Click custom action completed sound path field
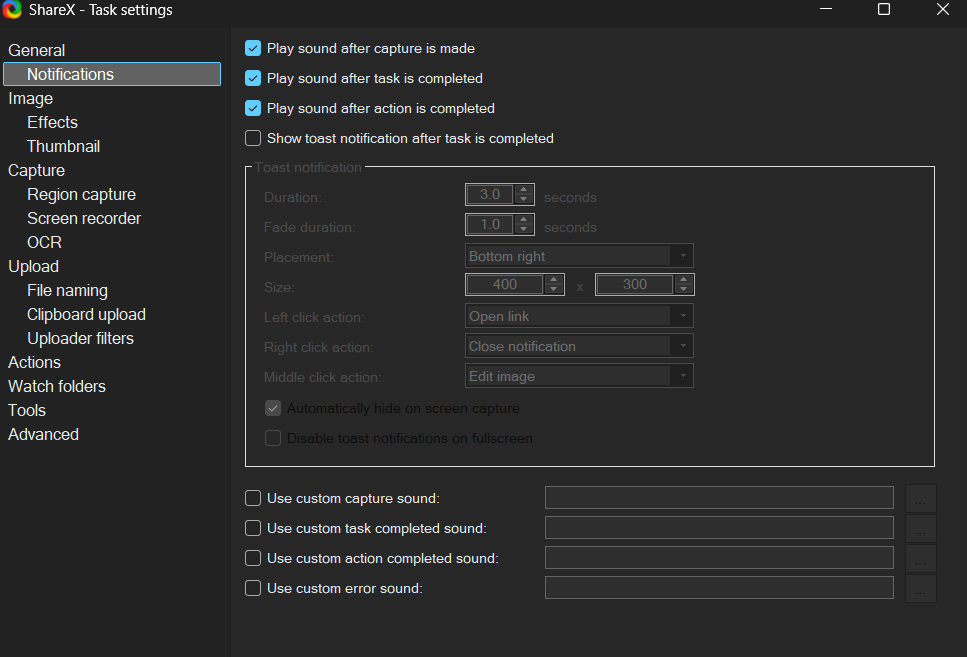The image size is (967, 657). [719, 558]
